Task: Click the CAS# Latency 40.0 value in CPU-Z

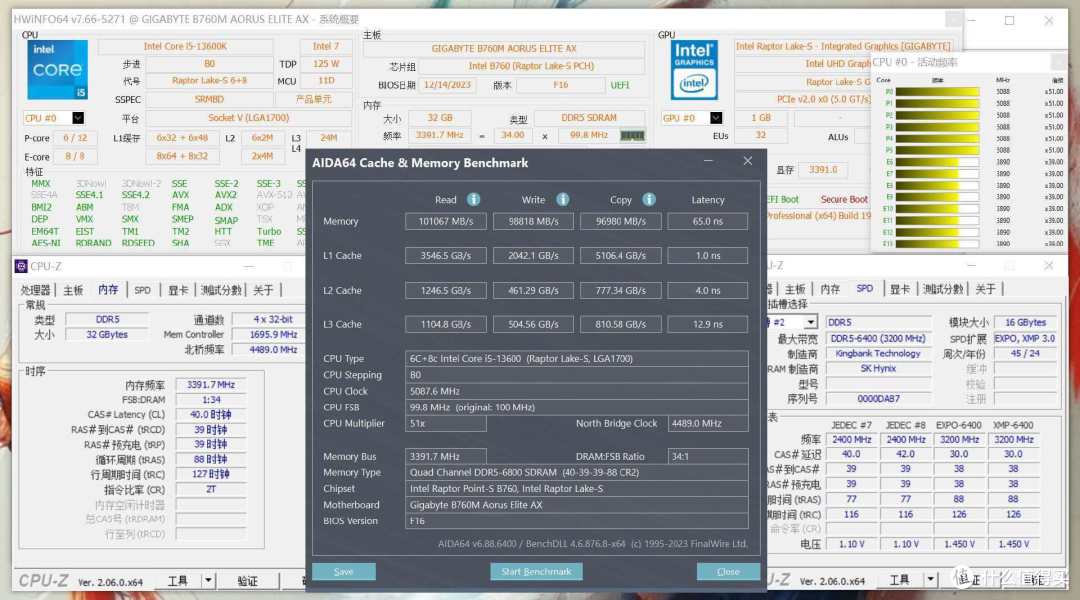Action: 211,415
